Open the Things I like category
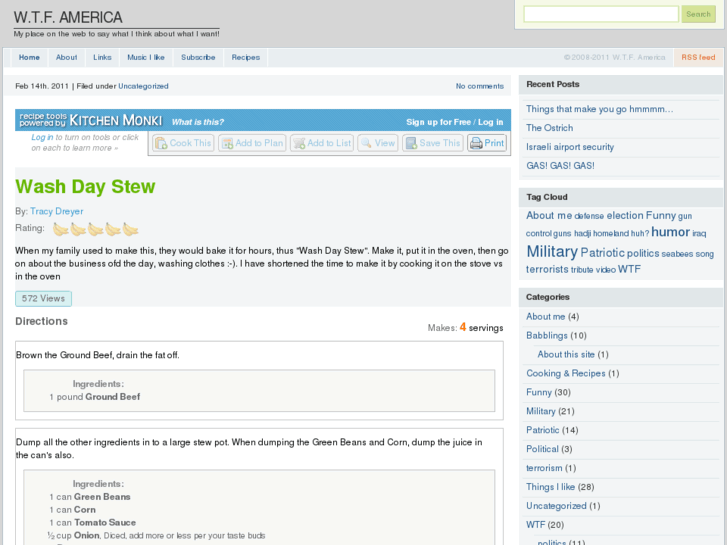The height and width of the screenshot is (545, 727). click(550, 487)
